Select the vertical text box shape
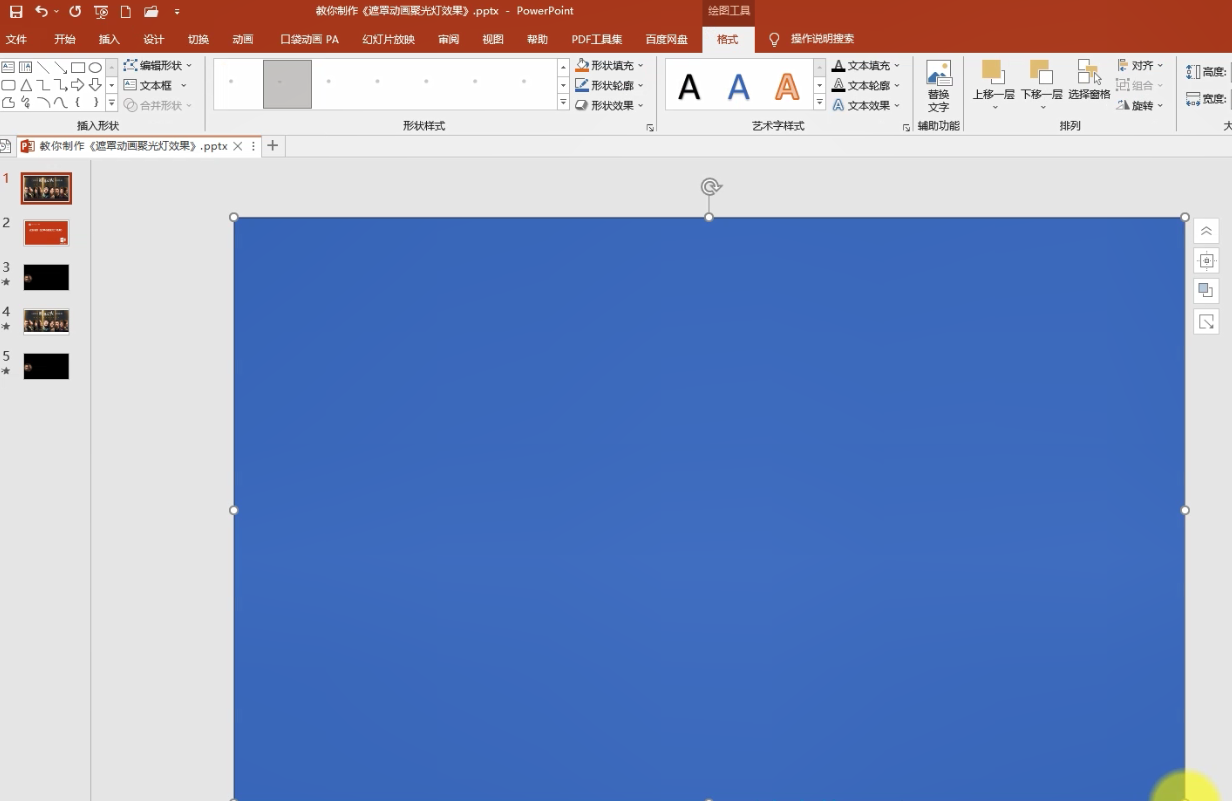 point(26,67)
